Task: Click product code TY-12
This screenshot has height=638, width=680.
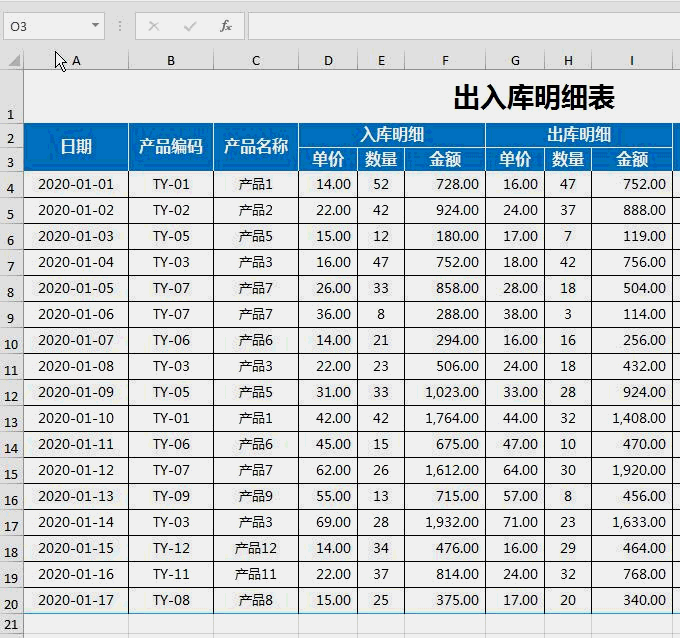Action: pos(171,548)
